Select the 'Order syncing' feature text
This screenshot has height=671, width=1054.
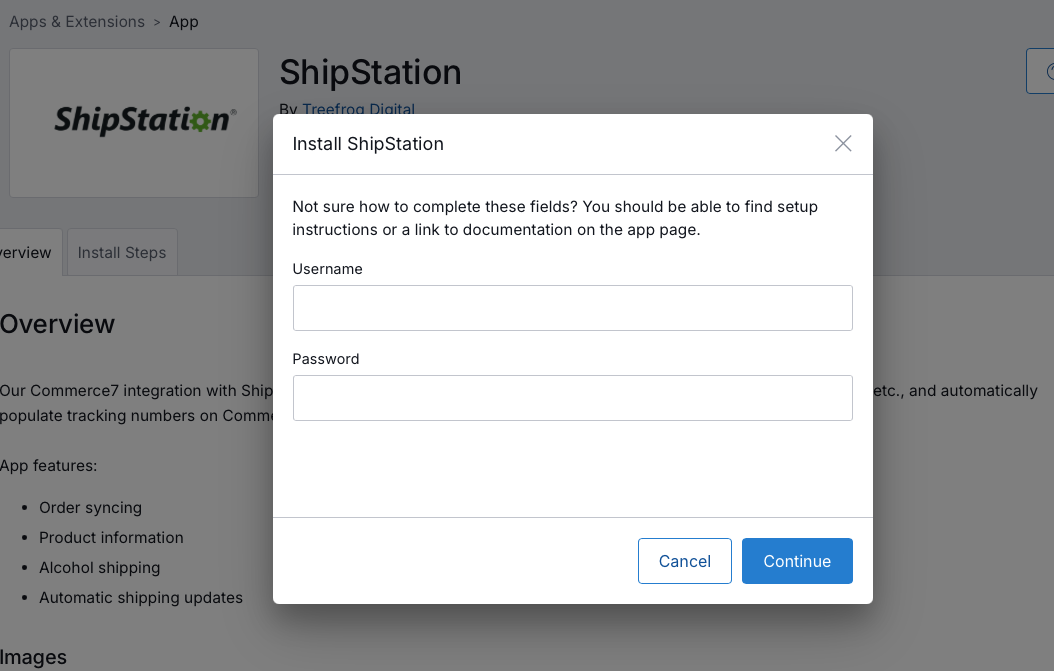(90, 508)
